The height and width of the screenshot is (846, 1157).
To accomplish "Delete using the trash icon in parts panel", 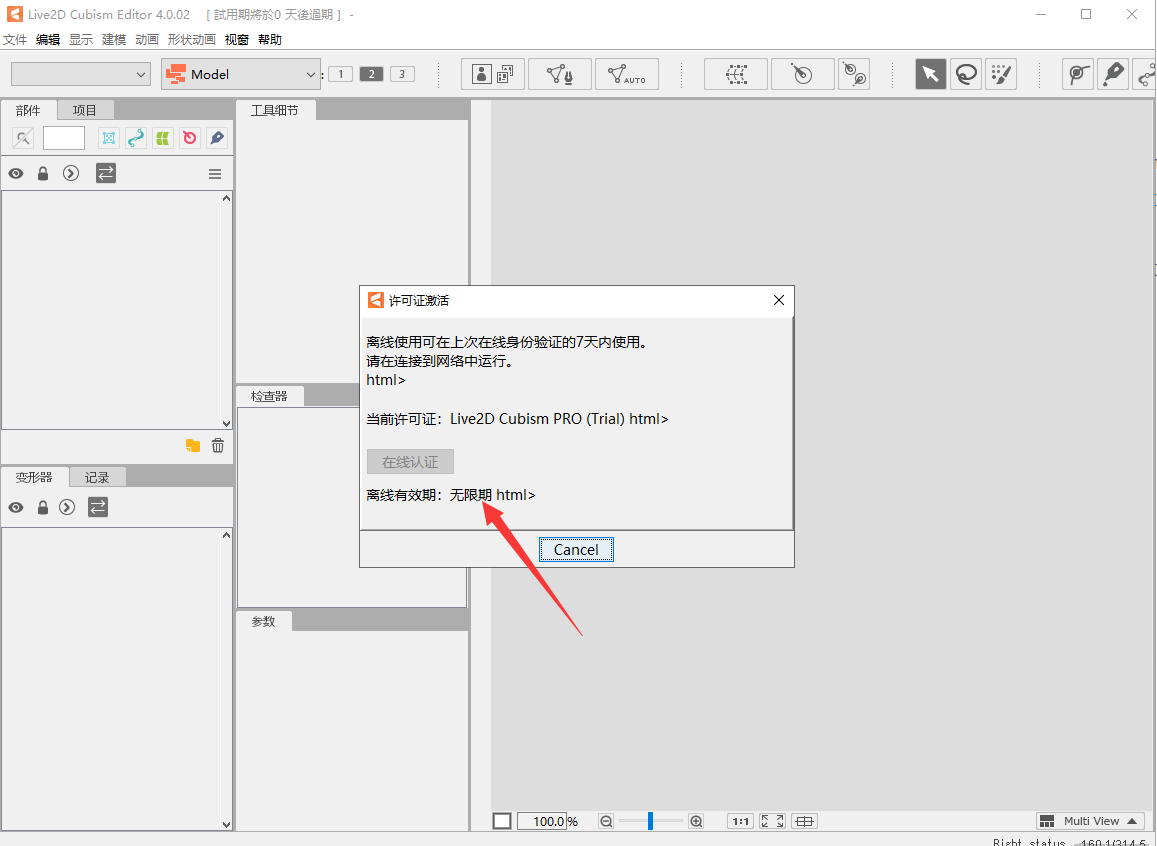I will tap(218, 446).
